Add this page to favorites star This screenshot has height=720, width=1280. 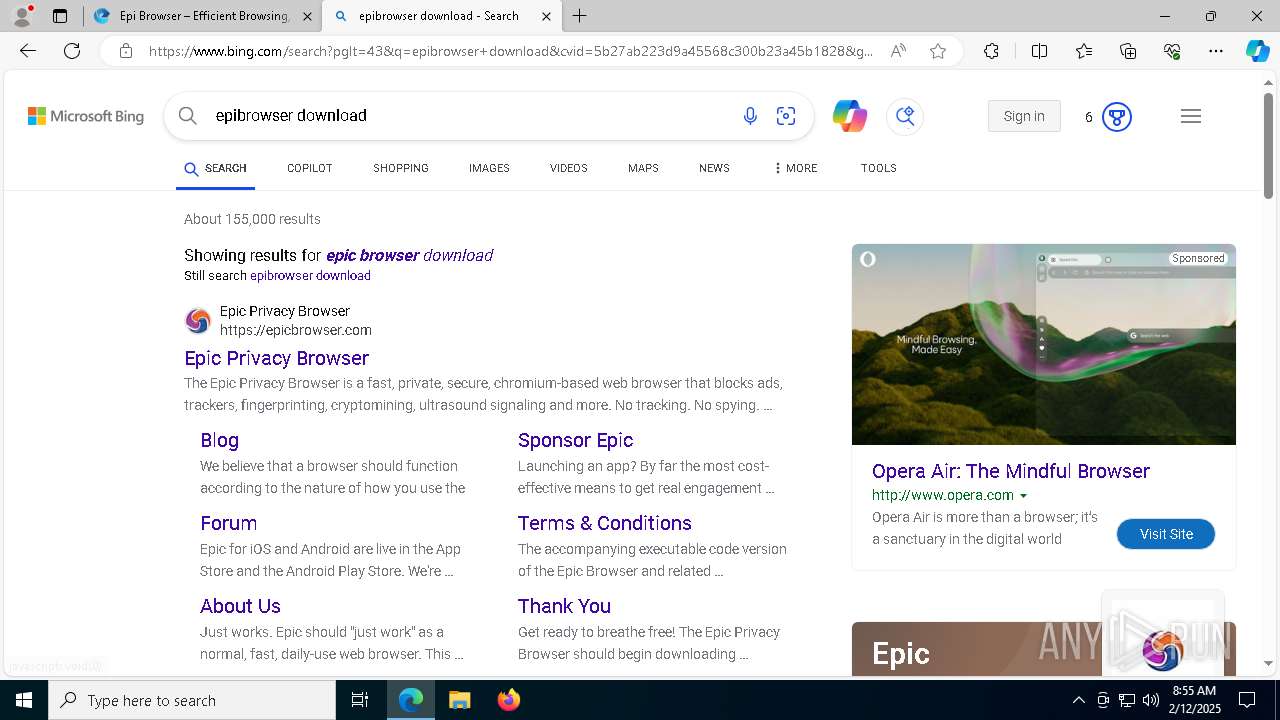point(938,51)
